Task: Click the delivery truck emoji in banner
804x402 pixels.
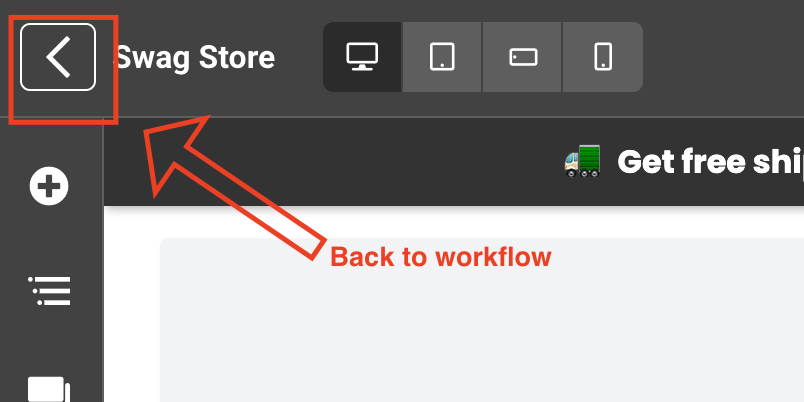Action: point(582,161)
